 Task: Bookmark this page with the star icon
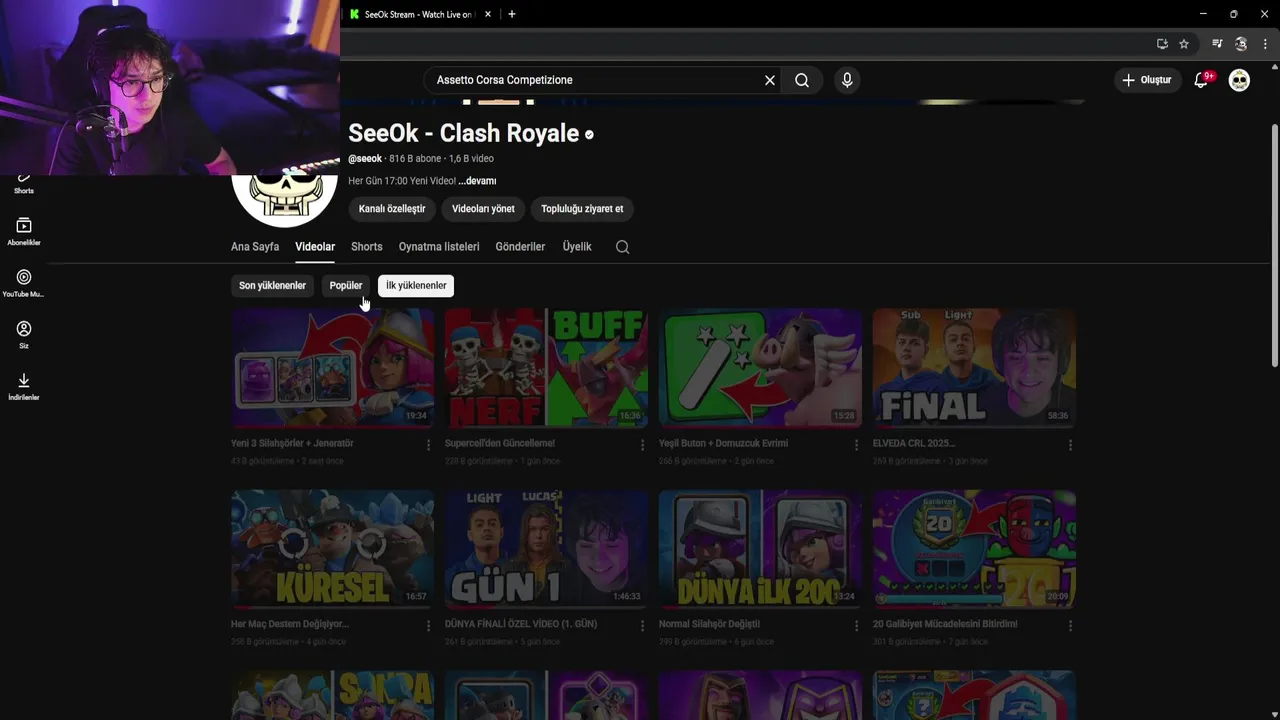[x=1184, y=44]
